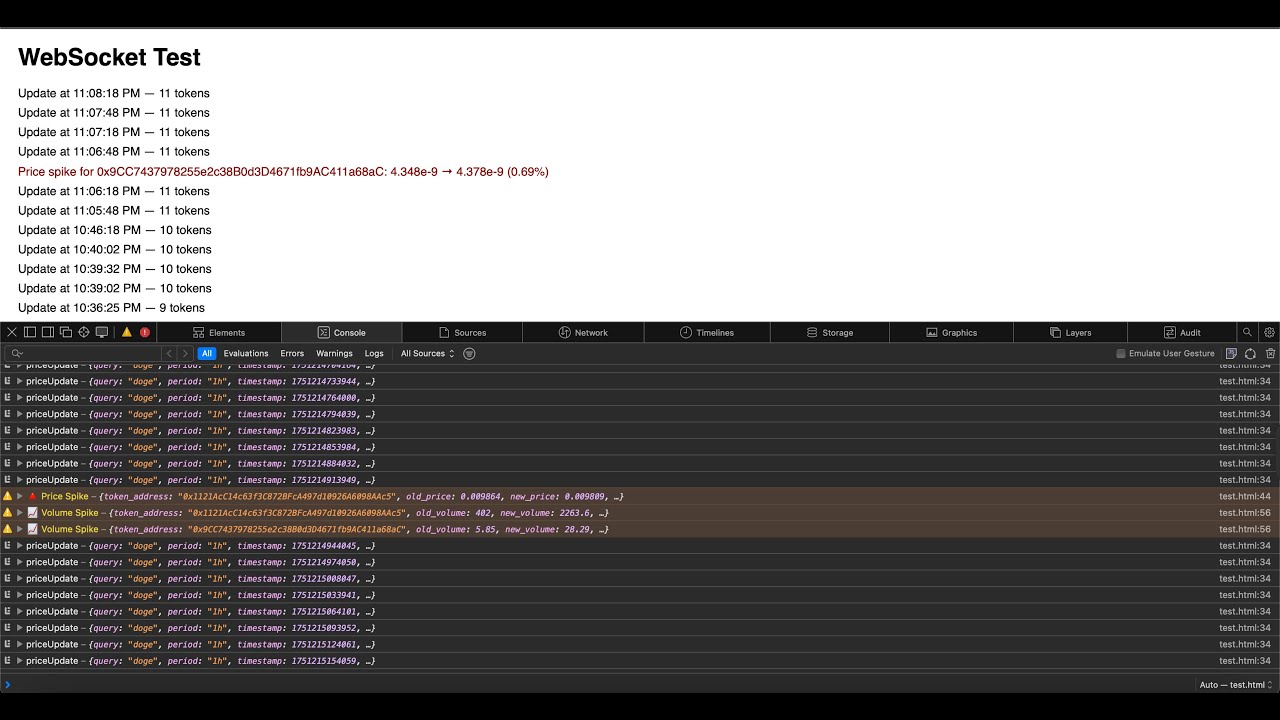Filter console by Warnings

[x=334, y=353]
